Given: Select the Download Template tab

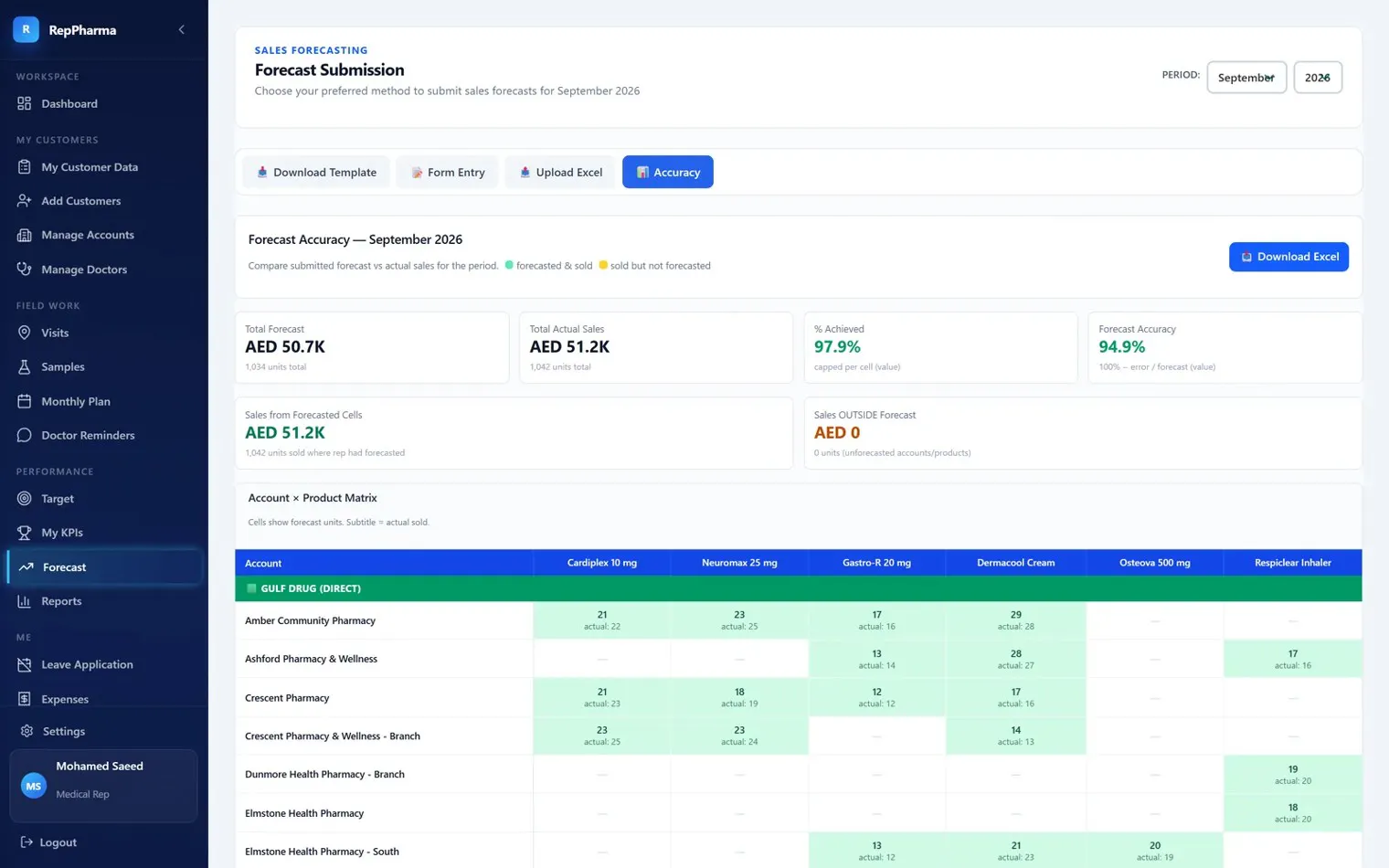Looking at the screenshot, I should tap(316, 172).
